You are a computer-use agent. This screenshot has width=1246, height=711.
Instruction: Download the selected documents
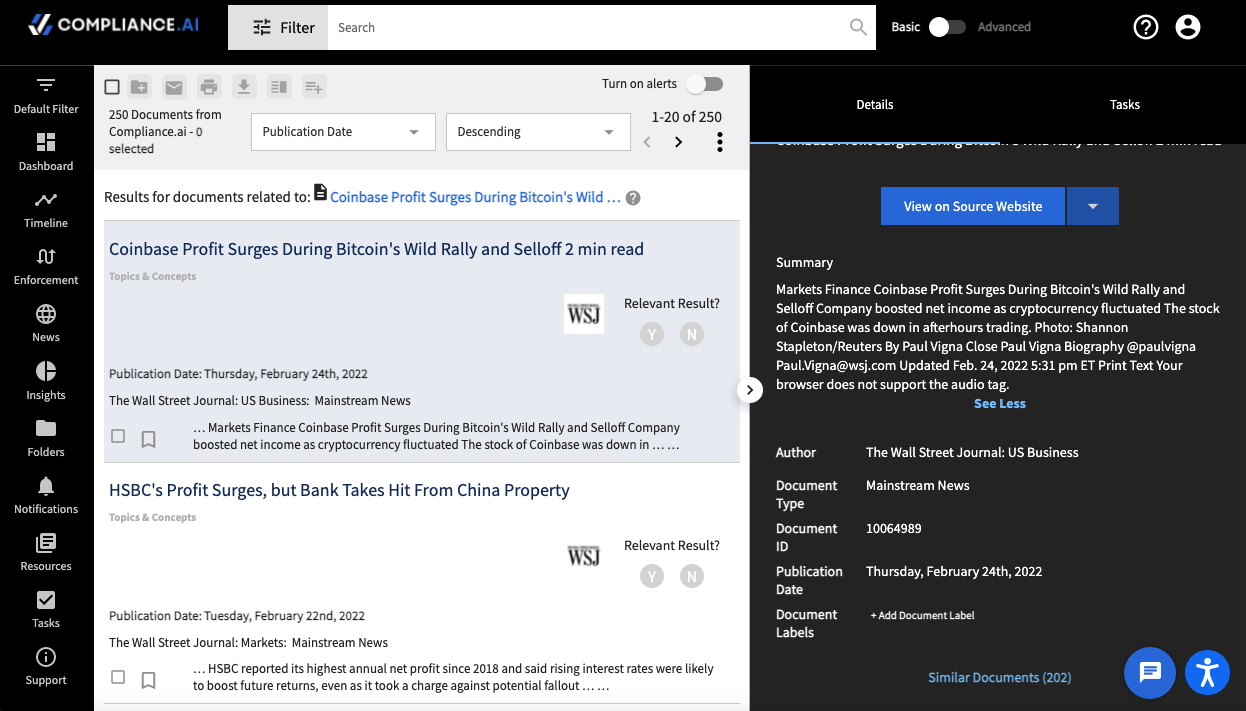click(x=244, y=87)
